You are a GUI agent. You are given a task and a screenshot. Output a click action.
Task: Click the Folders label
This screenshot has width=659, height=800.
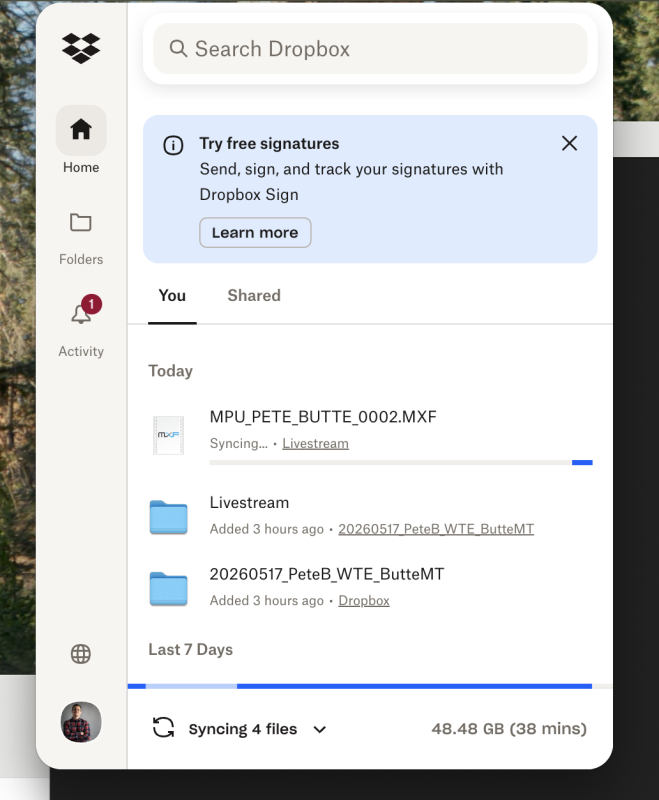point(81,259)
